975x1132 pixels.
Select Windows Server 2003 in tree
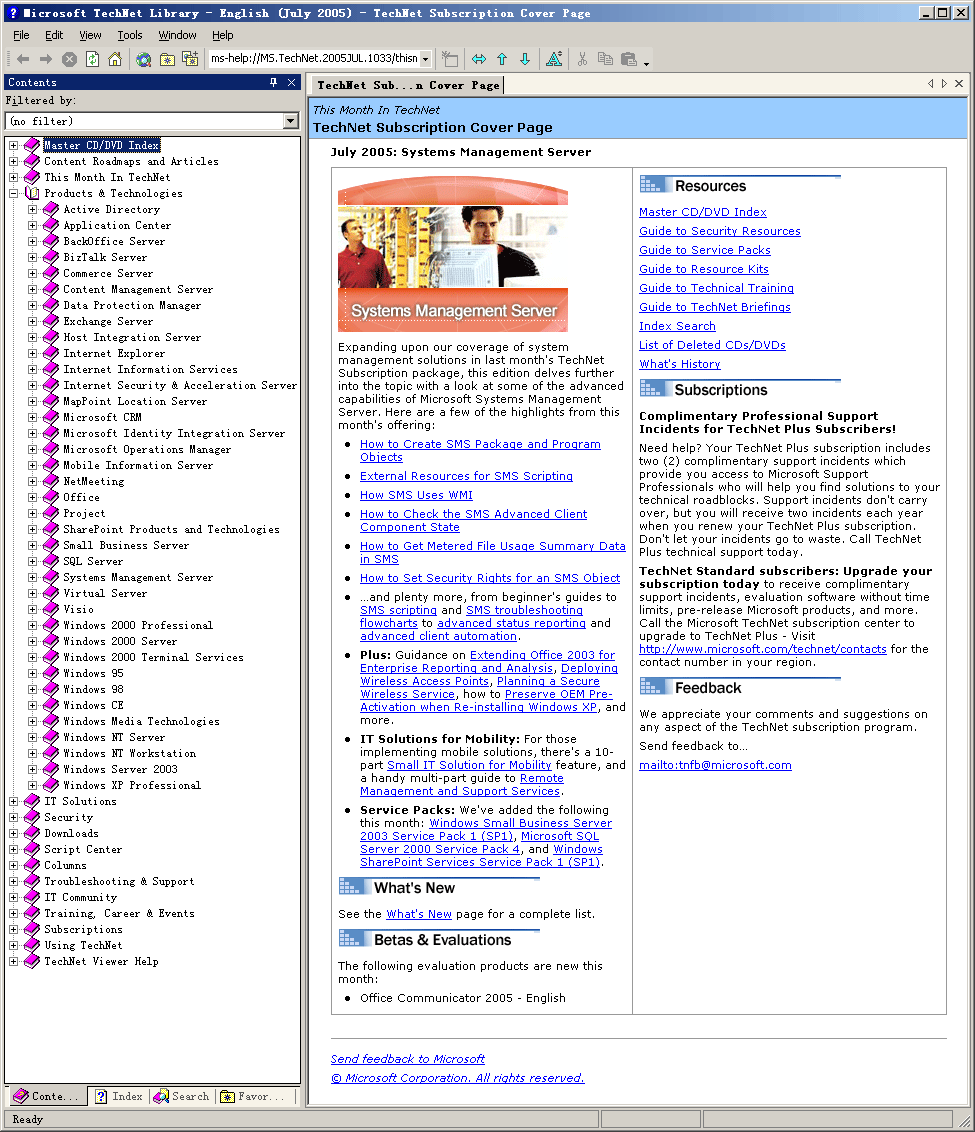121,770
